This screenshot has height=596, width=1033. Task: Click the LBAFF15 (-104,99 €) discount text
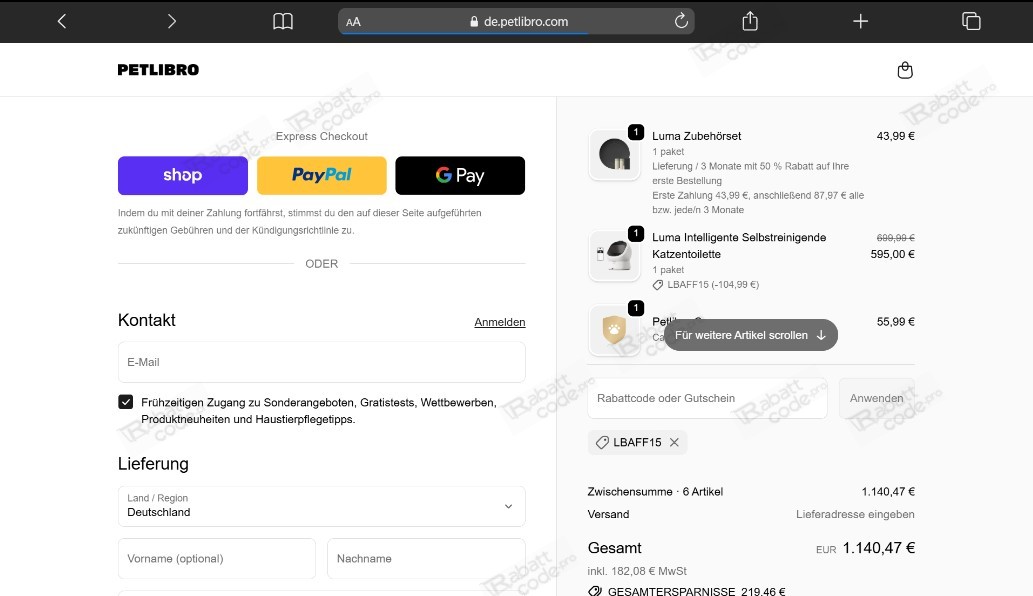tap(713, 284)
